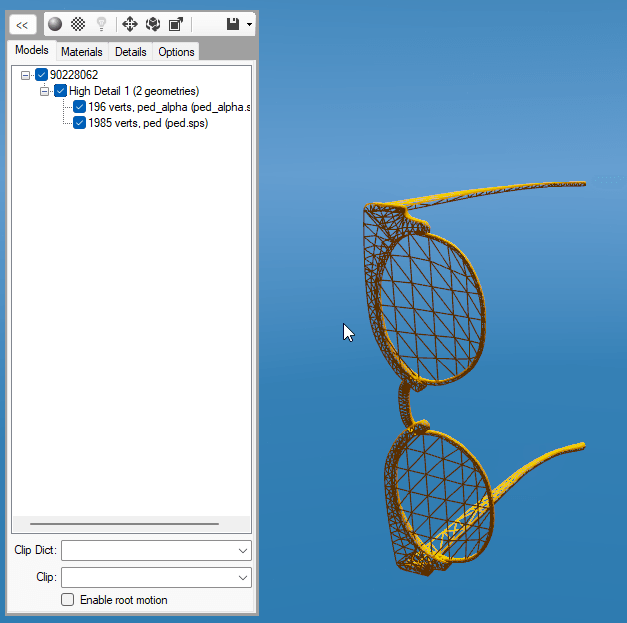Image resolution: width=627 pixels, height=623 pixels.
Task: Open the Options tab
Action: tap(176, 52)
